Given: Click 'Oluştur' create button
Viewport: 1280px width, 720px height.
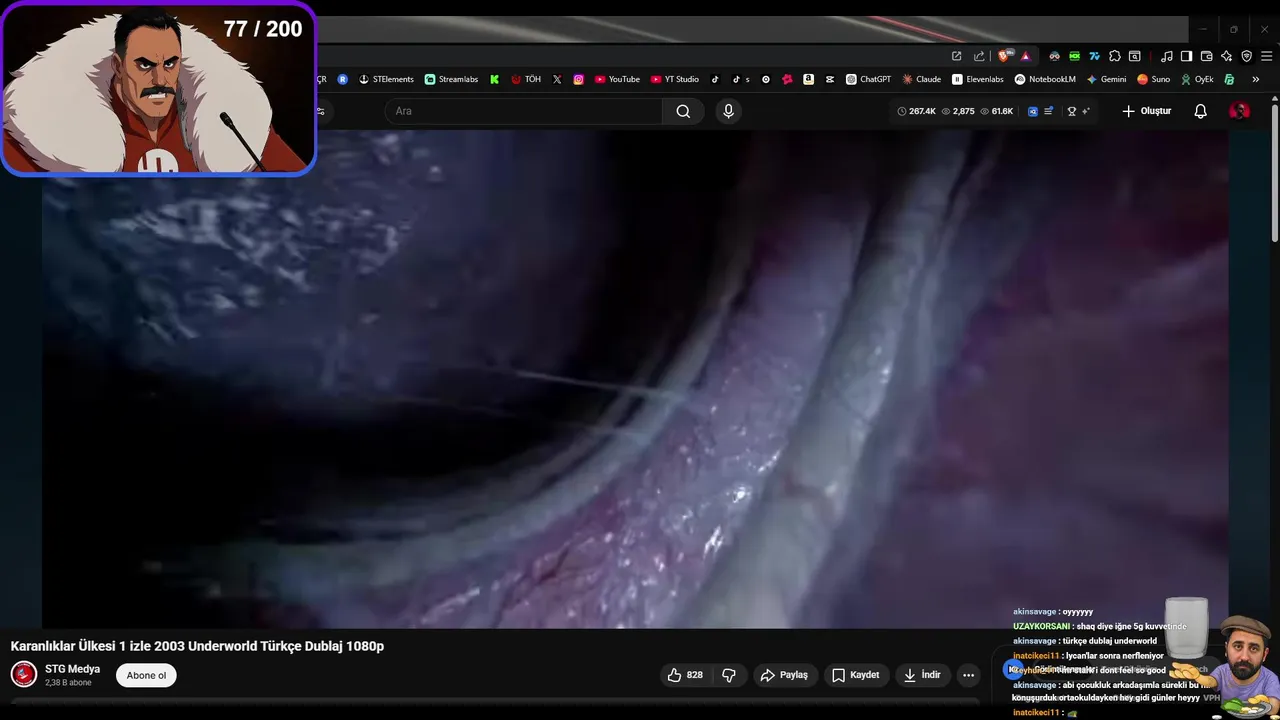Looking at the screenshot, I should [1146, 111].
